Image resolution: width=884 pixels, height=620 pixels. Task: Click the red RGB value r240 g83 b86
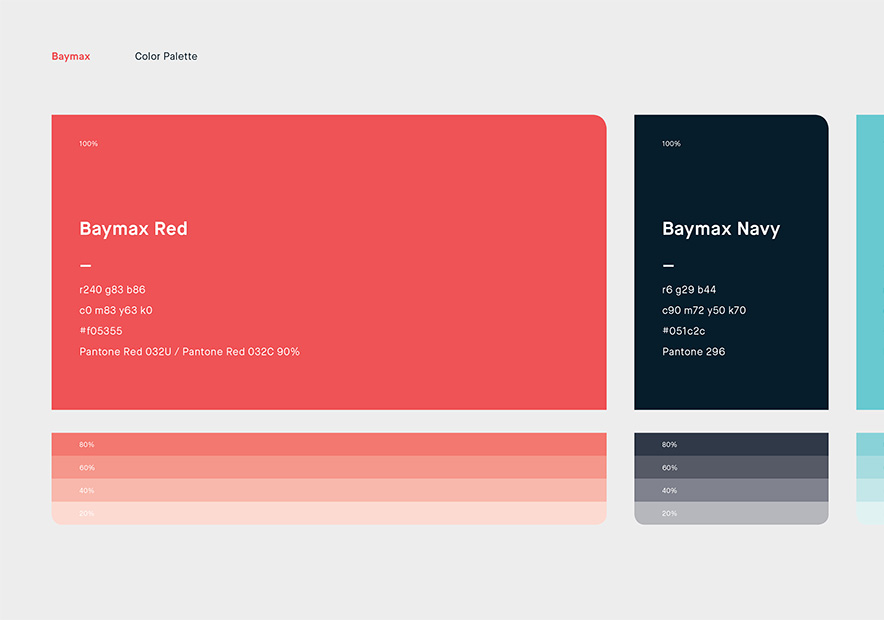coord(112,290)
